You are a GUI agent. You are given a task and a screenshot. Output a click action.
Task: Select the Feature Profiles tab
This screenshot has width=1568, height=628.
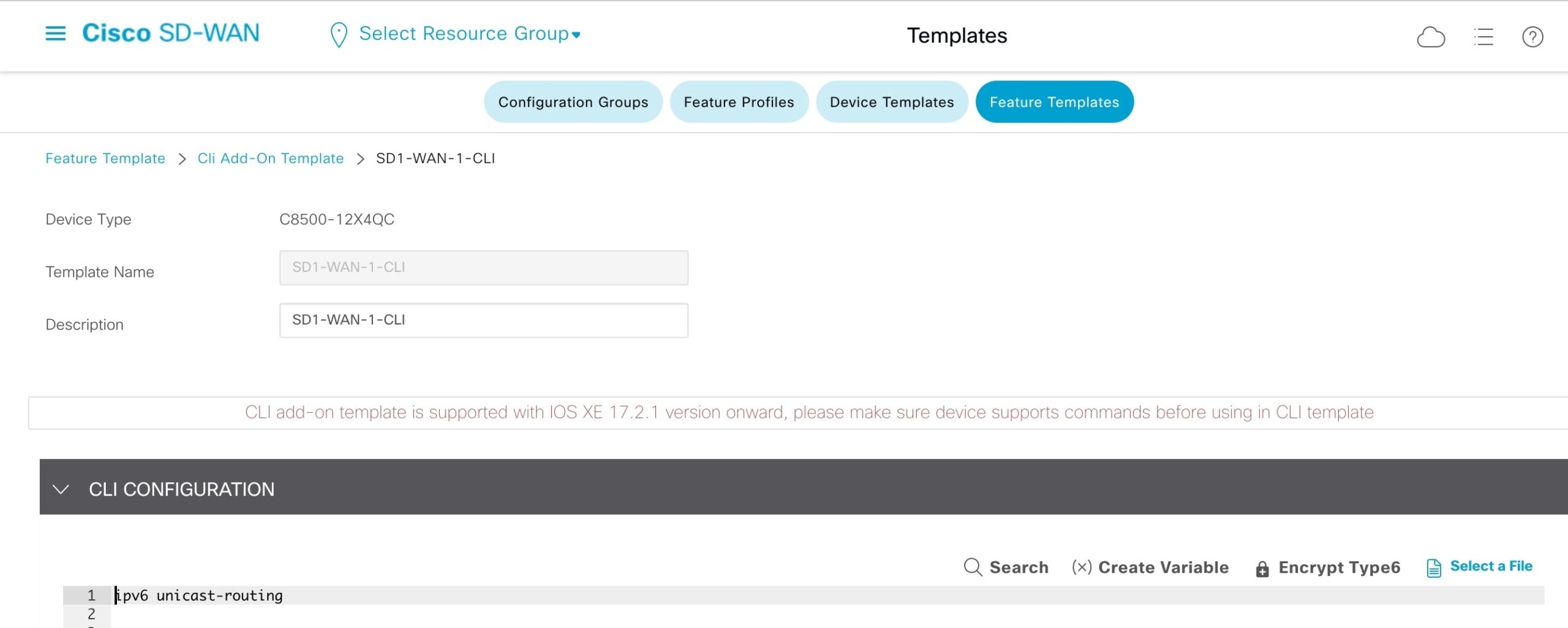click(x=739, y=102)
